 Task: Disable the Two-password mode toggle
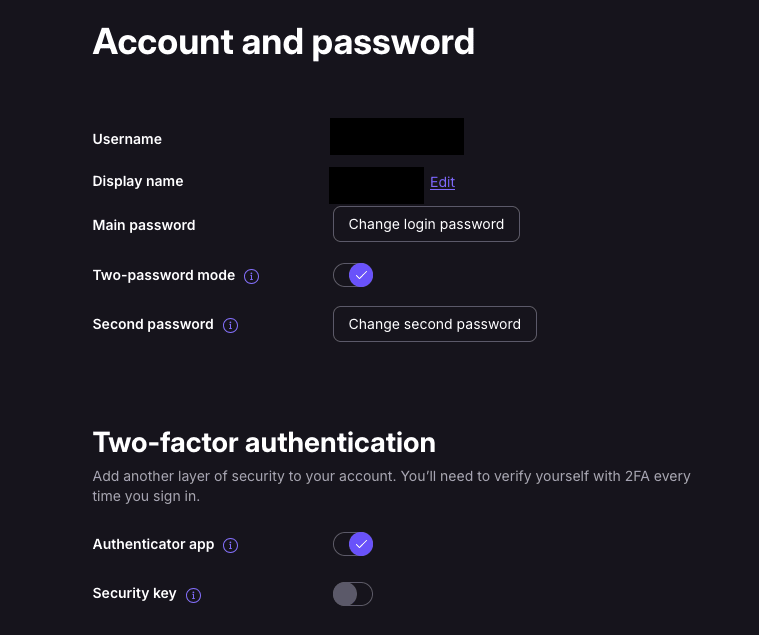coord(353,275)
